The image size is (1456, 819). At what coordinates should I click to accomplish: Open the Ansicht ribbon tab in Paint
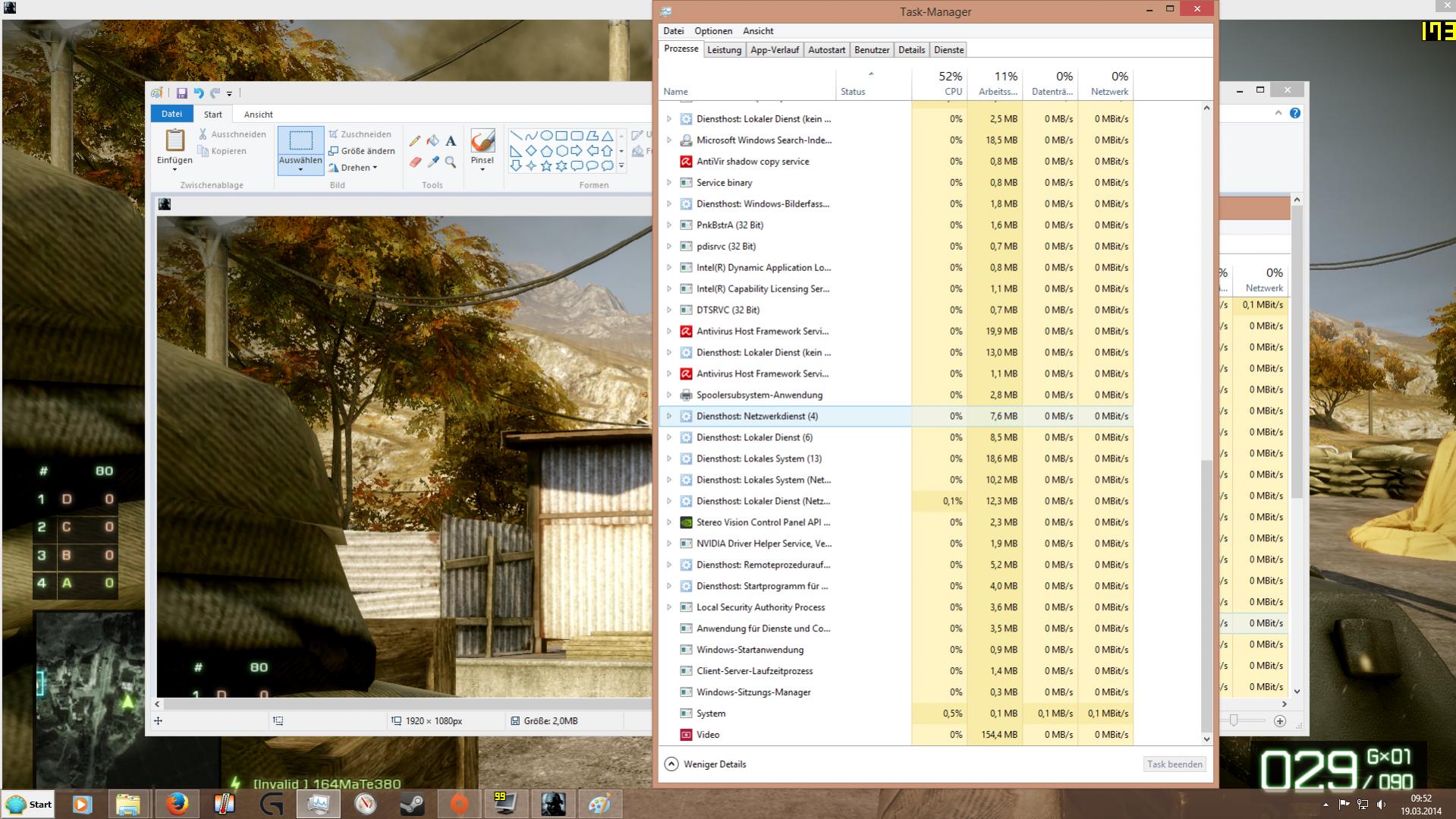[258, 115]
